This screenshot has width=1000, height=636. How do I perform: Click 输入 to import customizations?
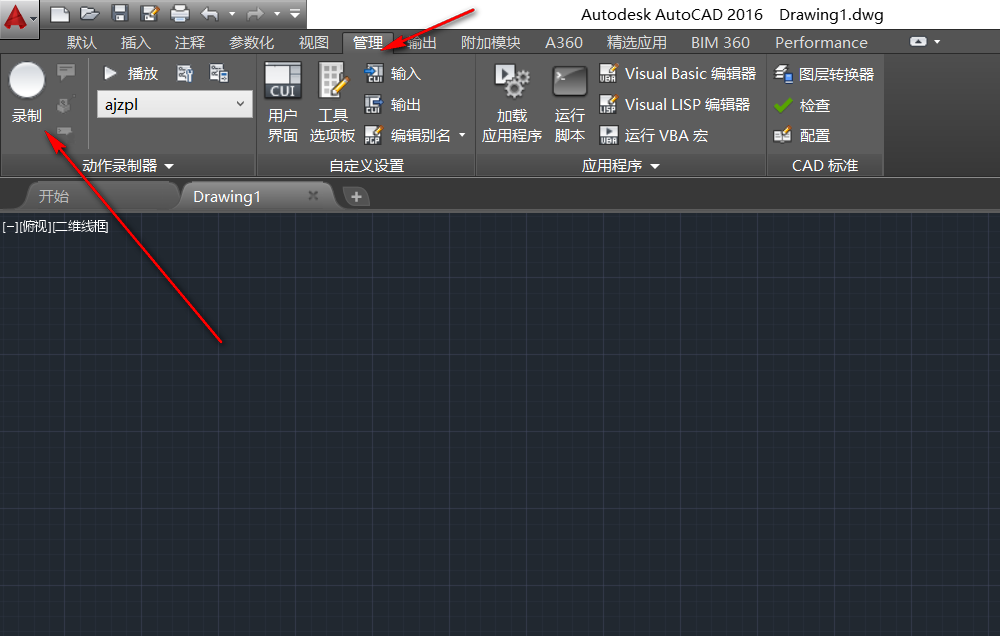coord(392,73)
